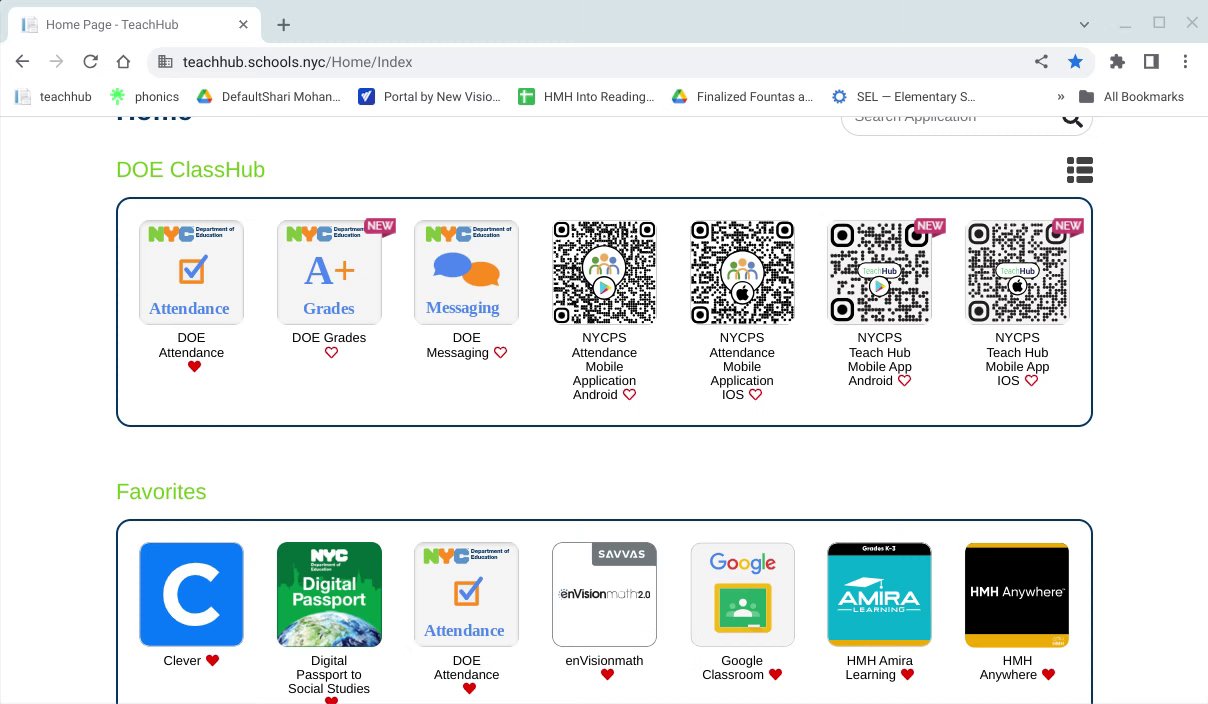Toggle the browser side panel icon
The width and height of the screenshot is (1208, 704).
pyautogui.click(x=1151, y=62)
